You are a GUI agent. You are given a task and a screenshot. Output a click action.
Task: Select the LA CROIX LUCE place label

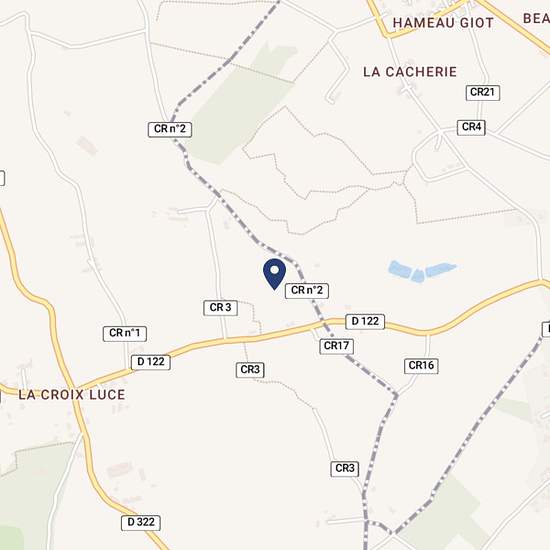(72, 395)
